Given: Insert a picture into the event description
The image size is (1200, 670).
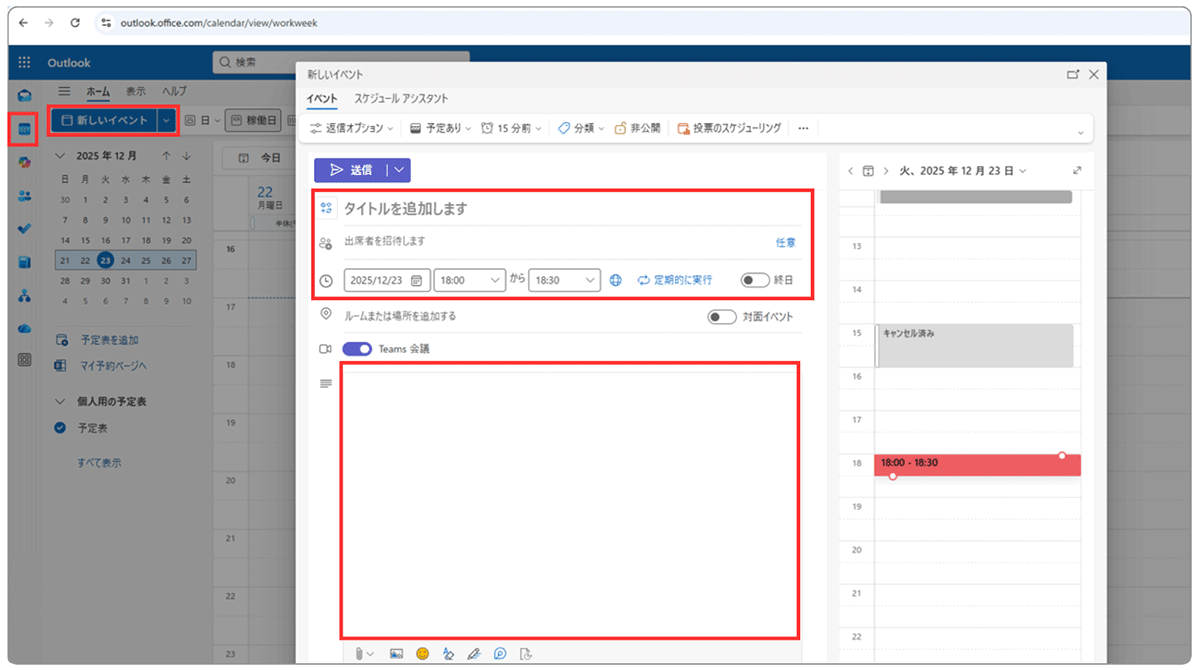Looking at the screenshot, I should [x=396, y=653].
